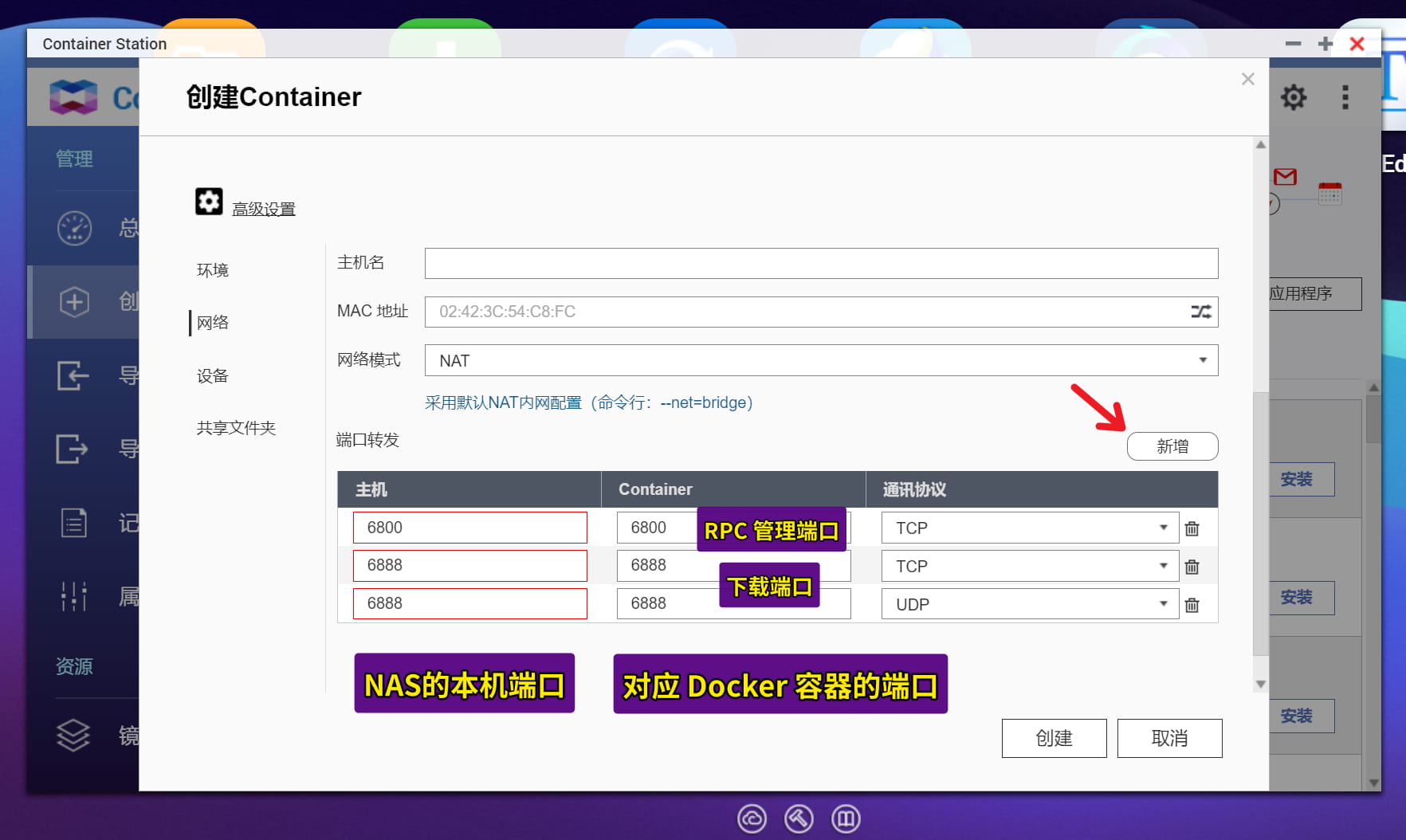Switch to the 环境 tab
1406x840 pixels.
pyautogui.click(x=212, y=269)
